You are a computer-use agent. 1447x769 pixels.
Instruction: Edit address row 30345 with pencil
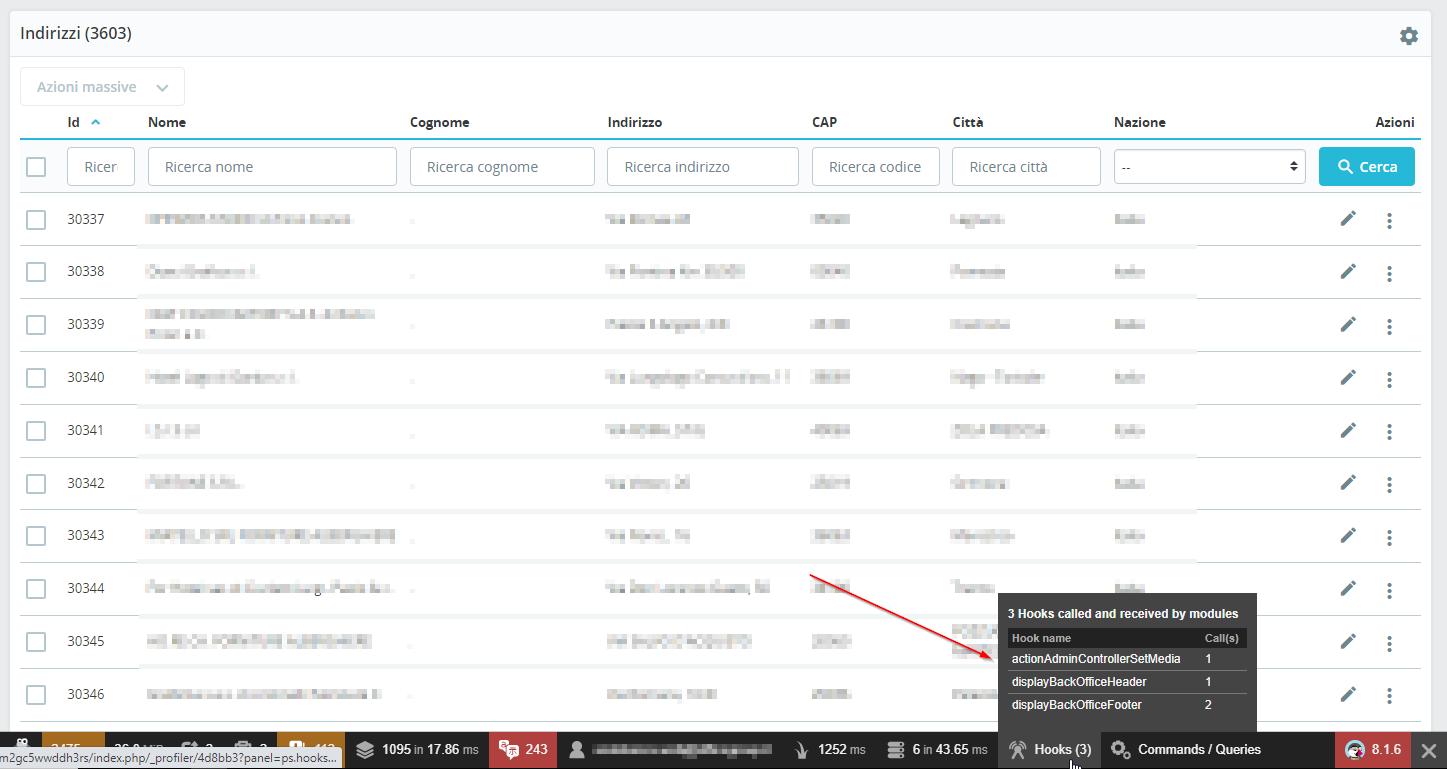[x=1348, y=641]
